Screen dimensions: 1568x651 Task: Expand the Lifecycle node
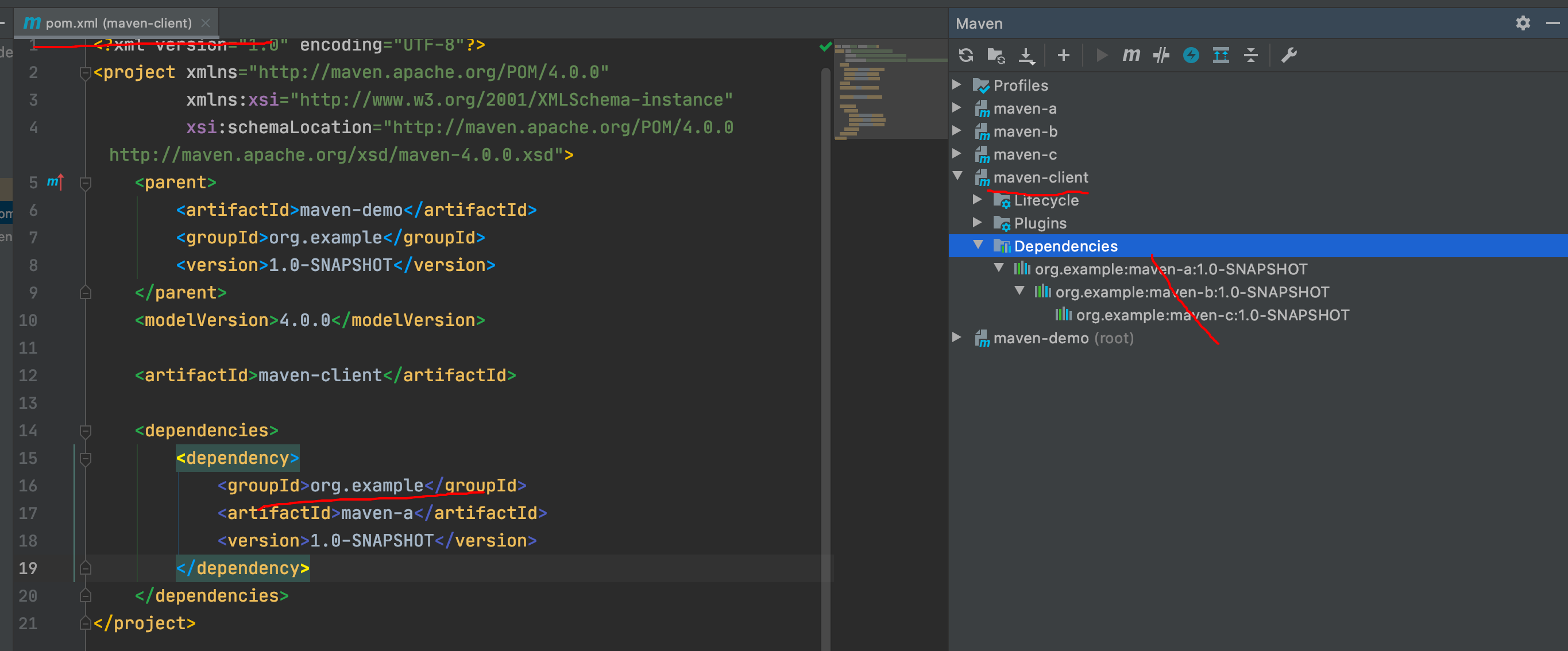(977, 200)
